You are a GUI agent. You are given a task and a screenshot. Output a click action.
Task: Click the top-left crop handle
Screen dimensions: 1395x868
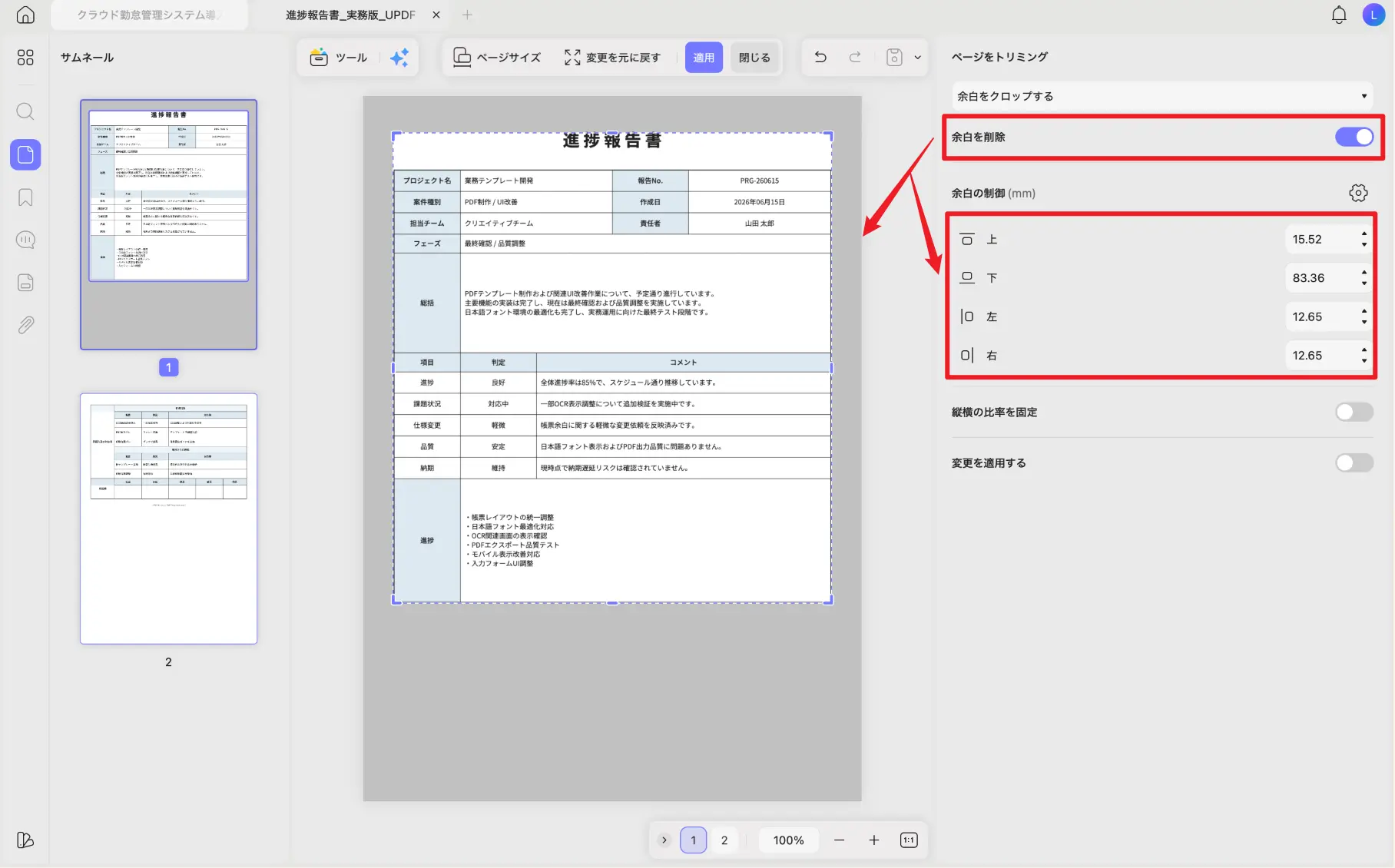[396, 135]
